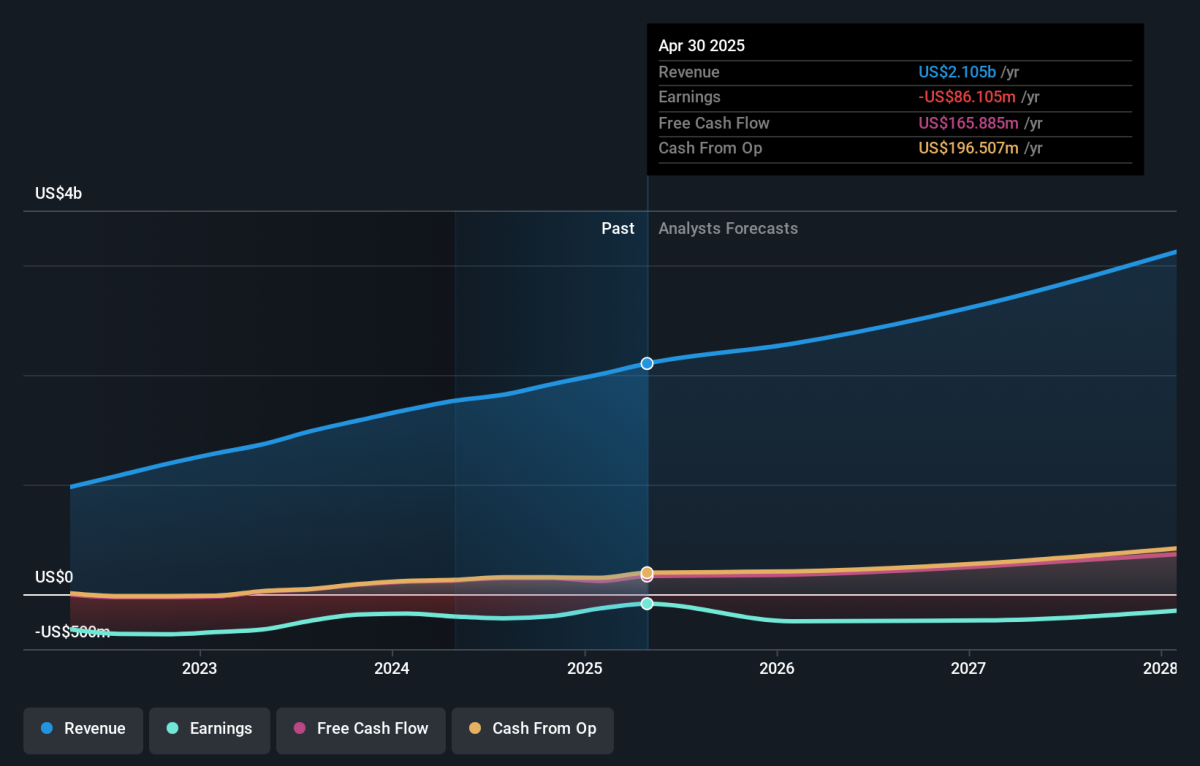Click the US$4b y-axis label
The image size is (1200, 766).
coord(58,193)
